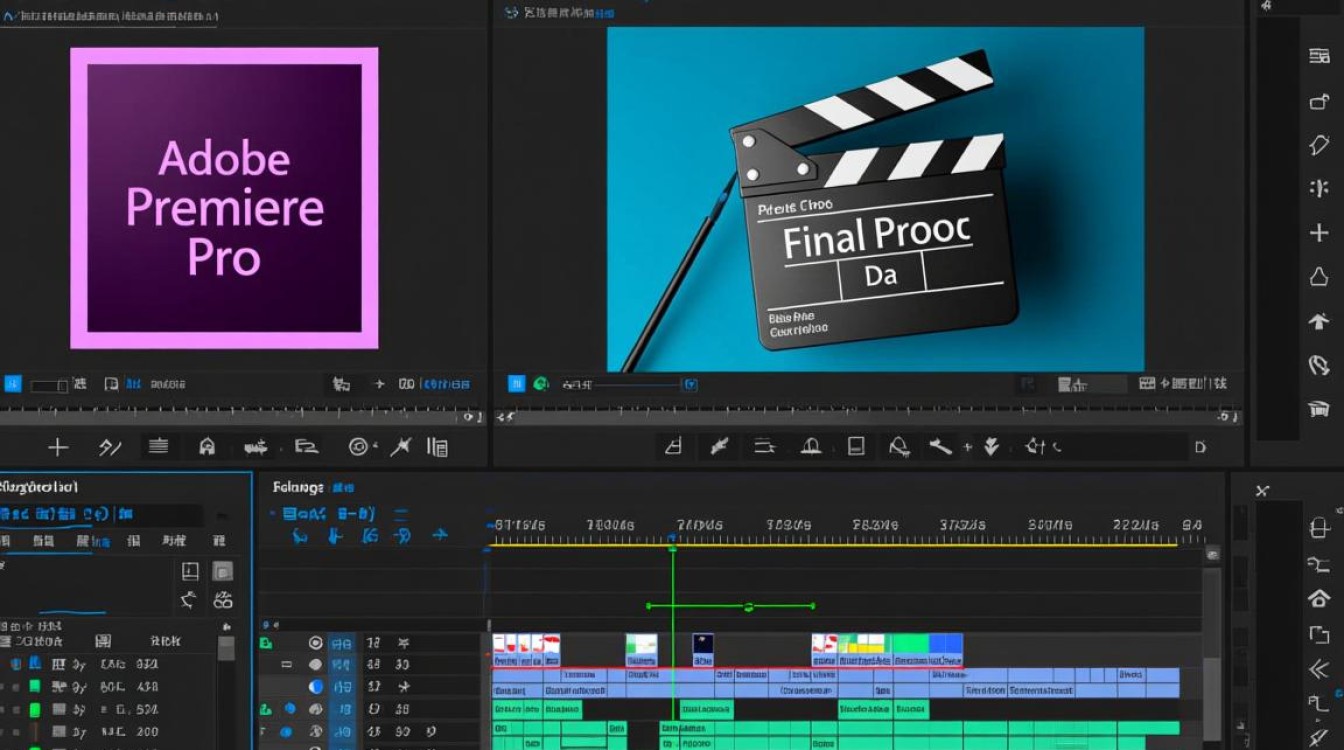Toggle the blue square button under source monitor
This screenshot has height=750, width=1344.
click(13, 383)
